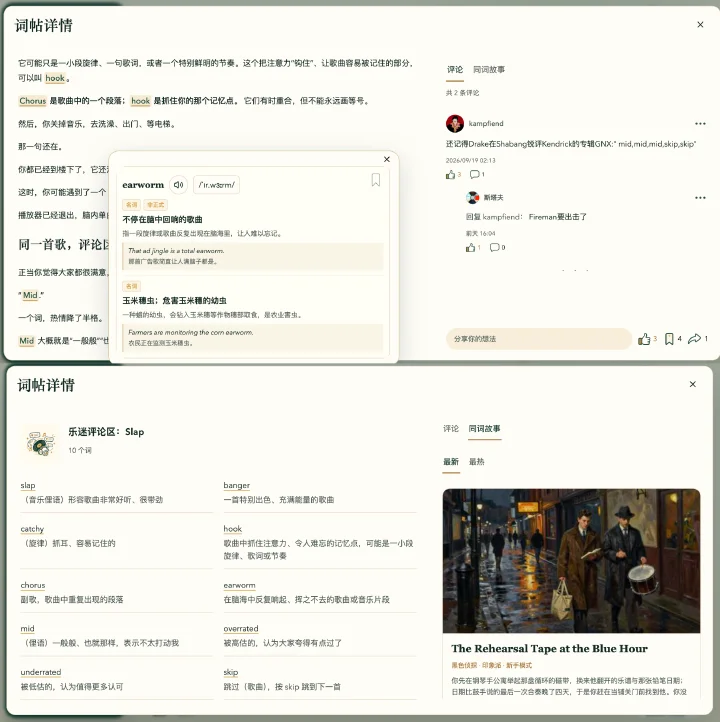Click the 乐迷评论区：Slap title
The height and width of the screenshot is (722, 720).
click(x=106, y=432)
